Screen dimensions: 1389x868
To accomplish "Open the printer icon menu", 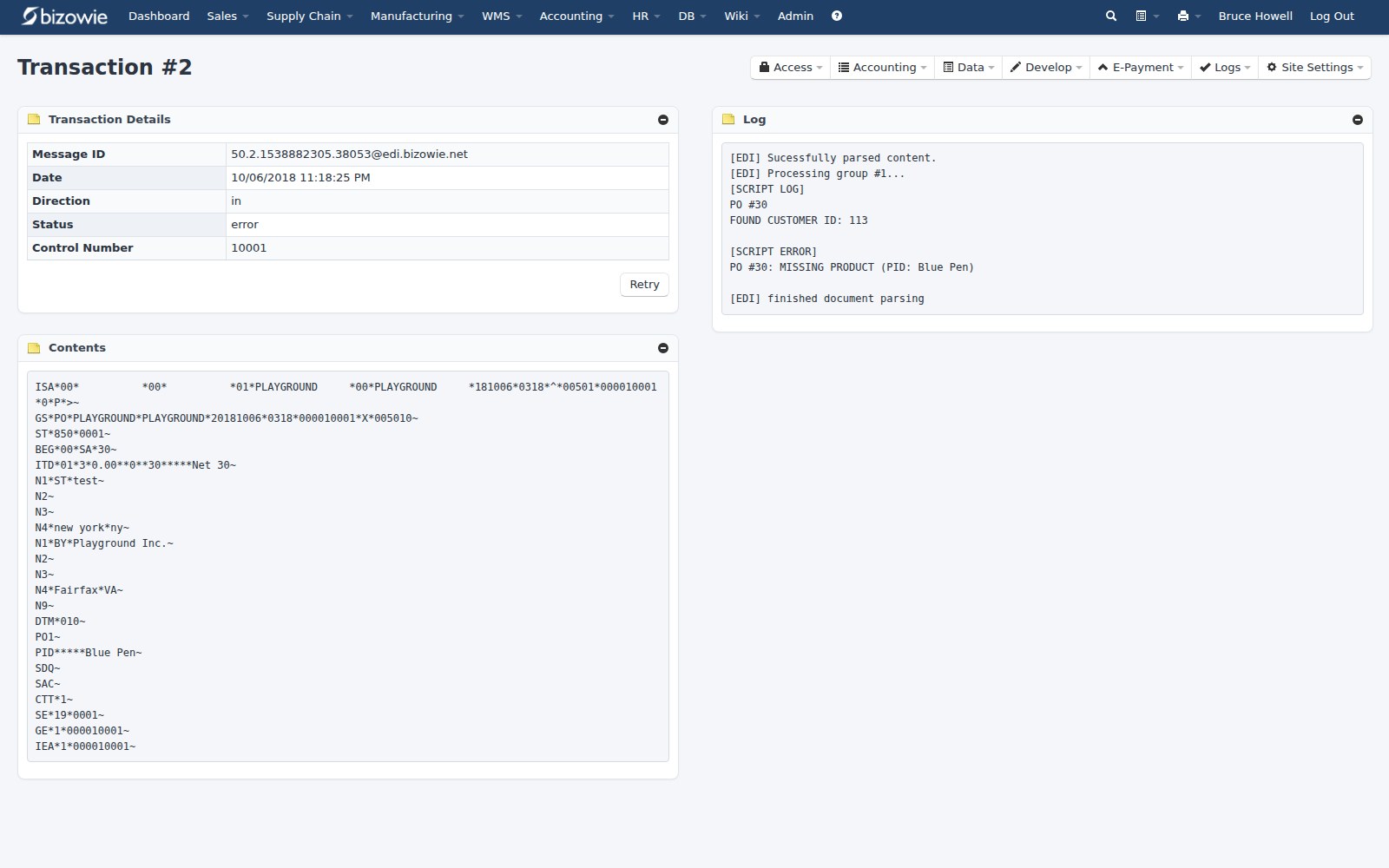I will tap(1188, 16).
